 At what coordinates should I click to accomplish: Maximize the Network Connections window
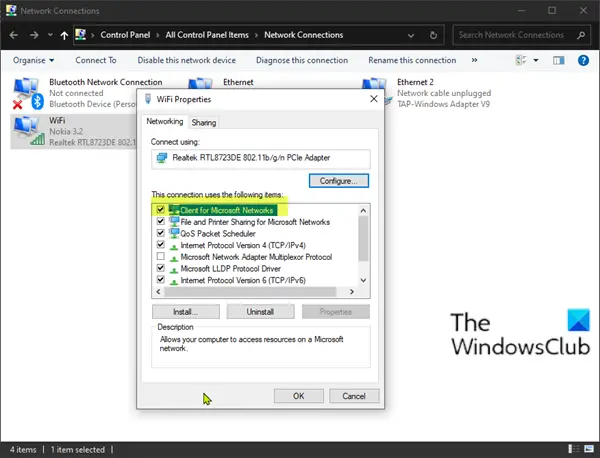pyautogui.click(x=552, y=10)
